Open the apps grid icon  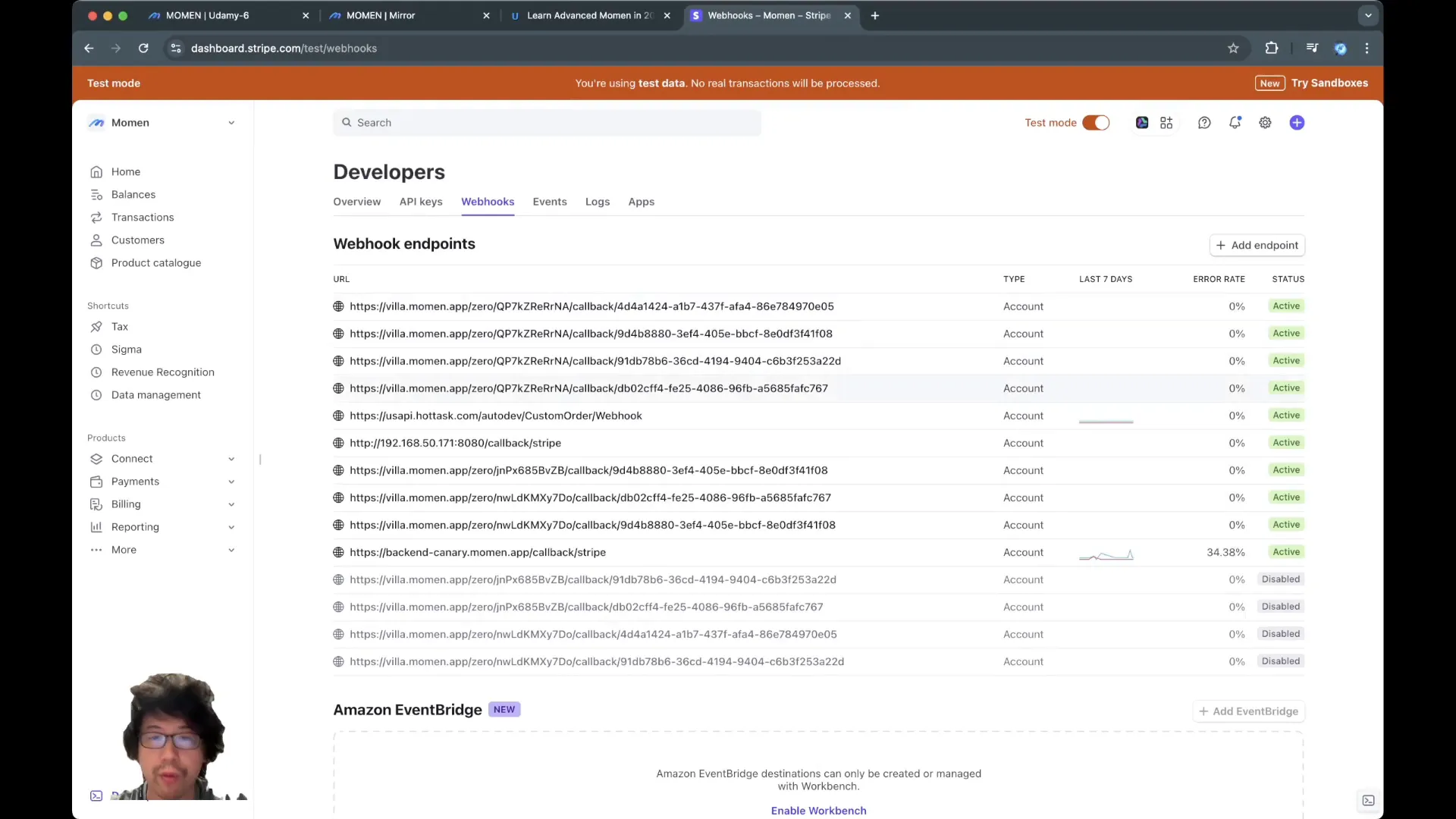(x=1166, y=123)
